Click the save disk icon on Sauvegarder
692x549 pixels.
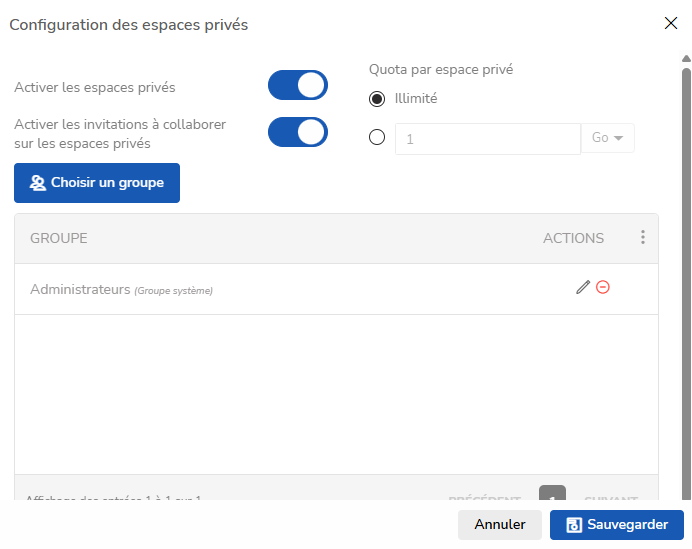(x=574, y=525)
